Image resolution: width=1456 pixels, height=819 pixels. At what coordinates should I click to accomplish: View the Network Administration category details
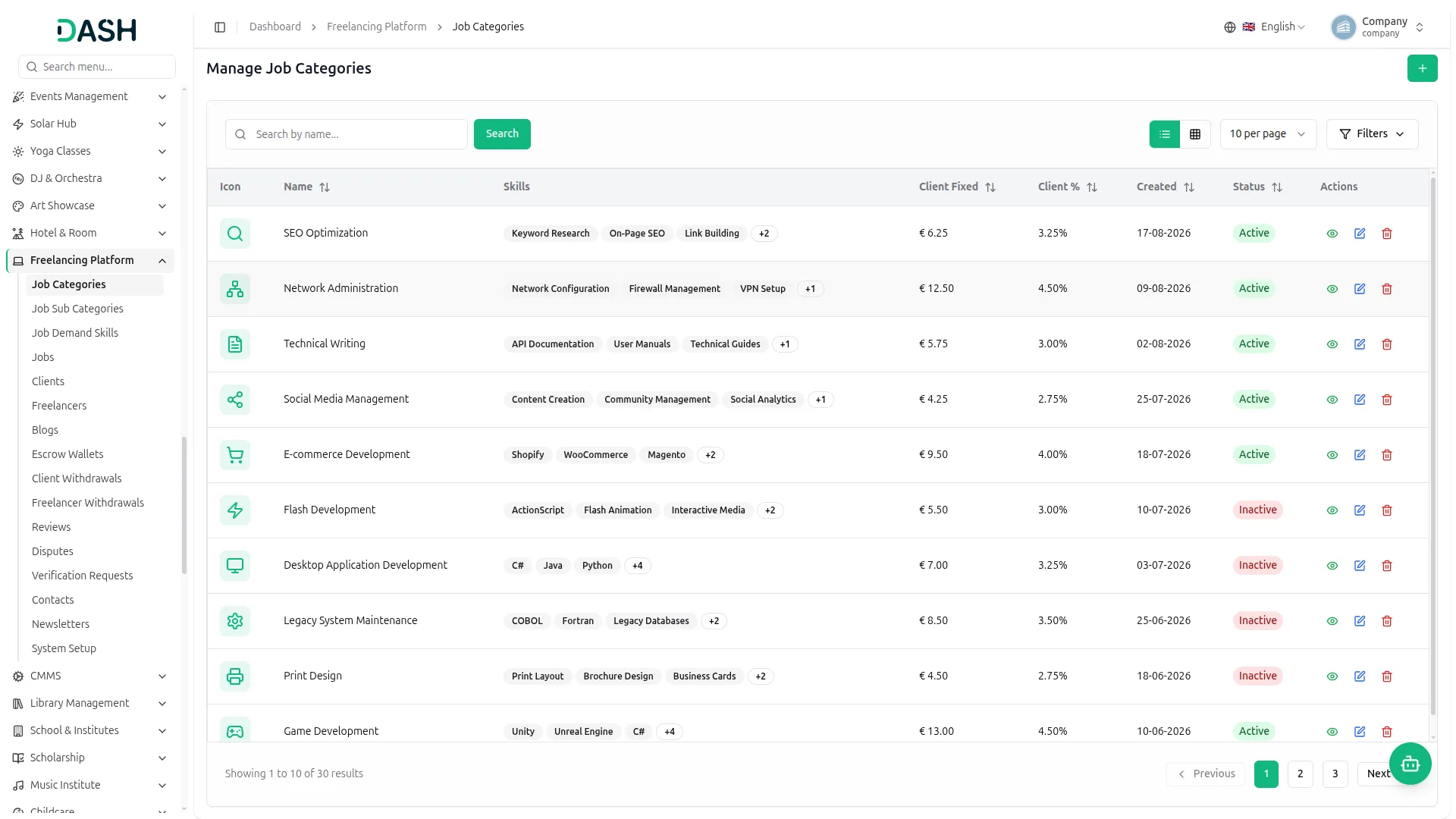(1332, 289)
